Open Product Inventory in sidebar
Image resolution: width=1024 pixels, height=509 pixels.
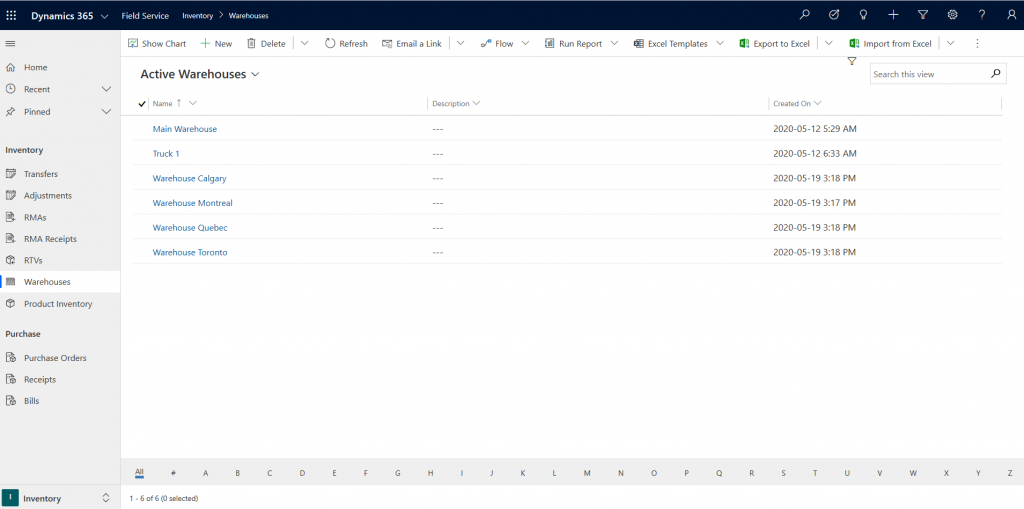(x=60, y=304)
